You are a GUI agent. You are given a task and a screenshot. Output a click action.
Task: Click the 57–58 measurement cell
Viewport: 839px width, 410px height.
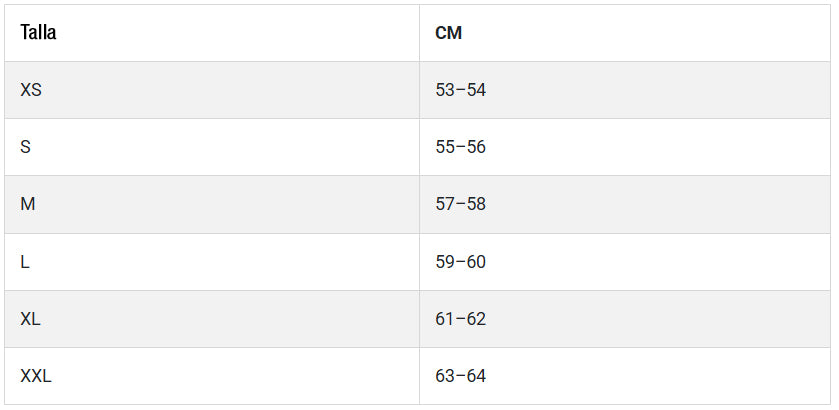coord(460,204)
